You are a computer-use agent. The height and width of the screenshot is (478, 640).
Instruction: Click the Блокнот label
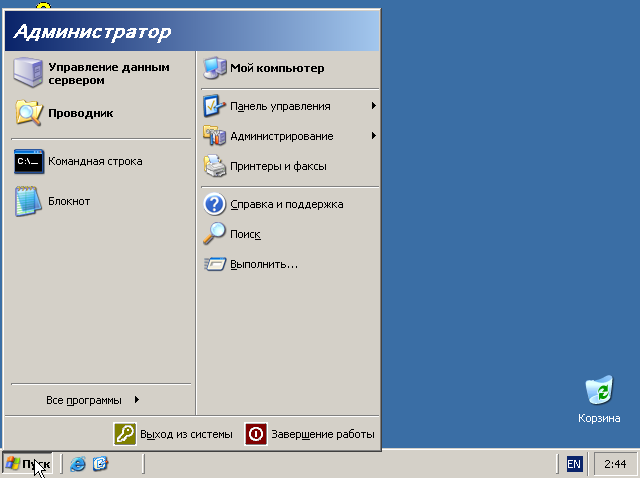tap(69, 201)
